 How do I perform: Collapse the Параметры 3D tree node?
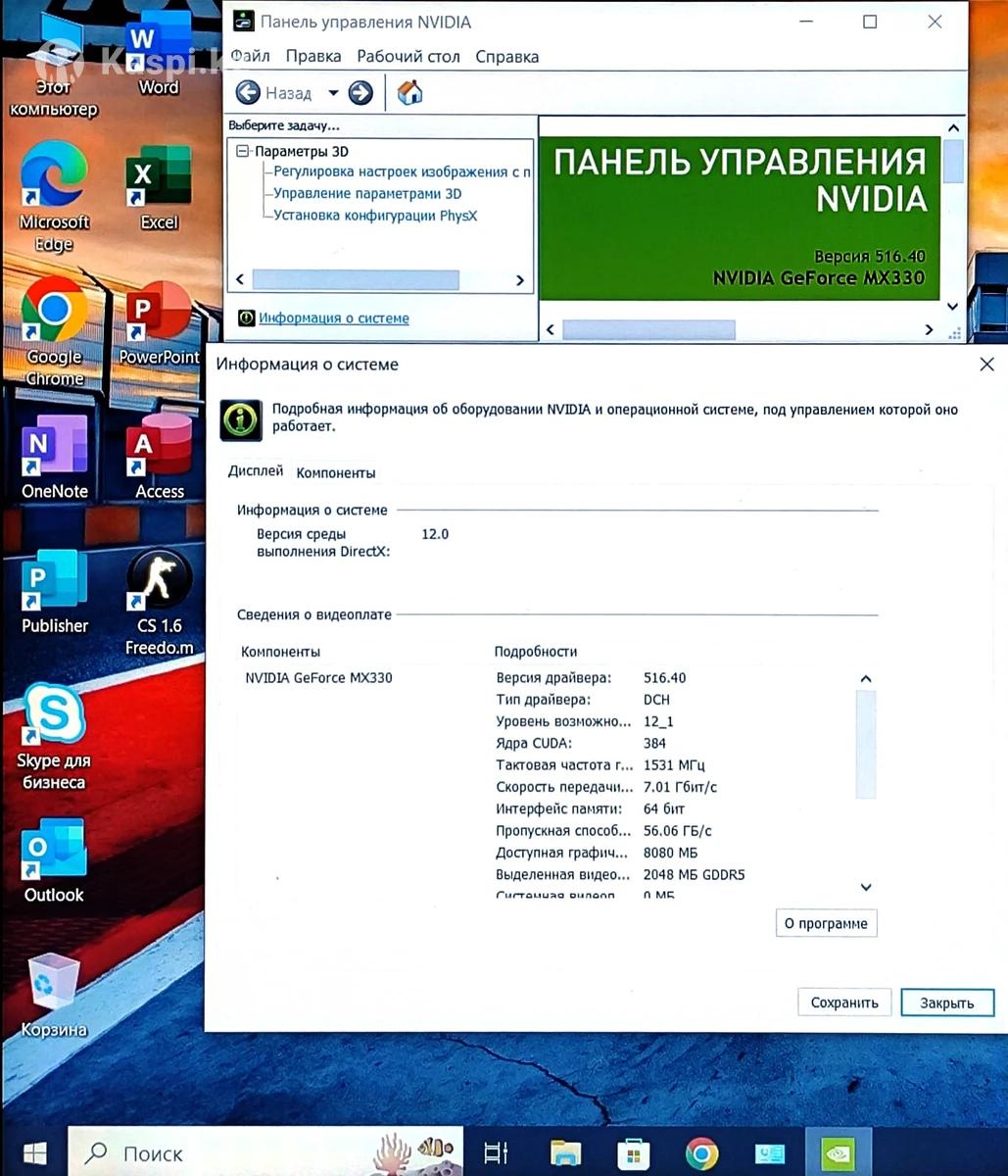coord(243,151)
